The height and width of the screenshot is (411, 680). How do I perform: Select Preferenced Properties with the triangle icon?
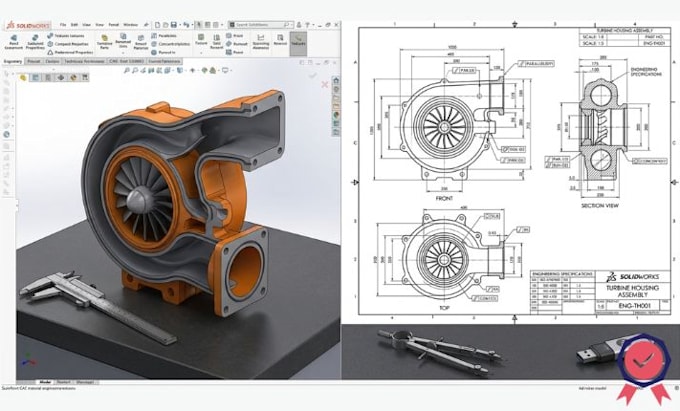pyautogui.click(x=71, y=52)
